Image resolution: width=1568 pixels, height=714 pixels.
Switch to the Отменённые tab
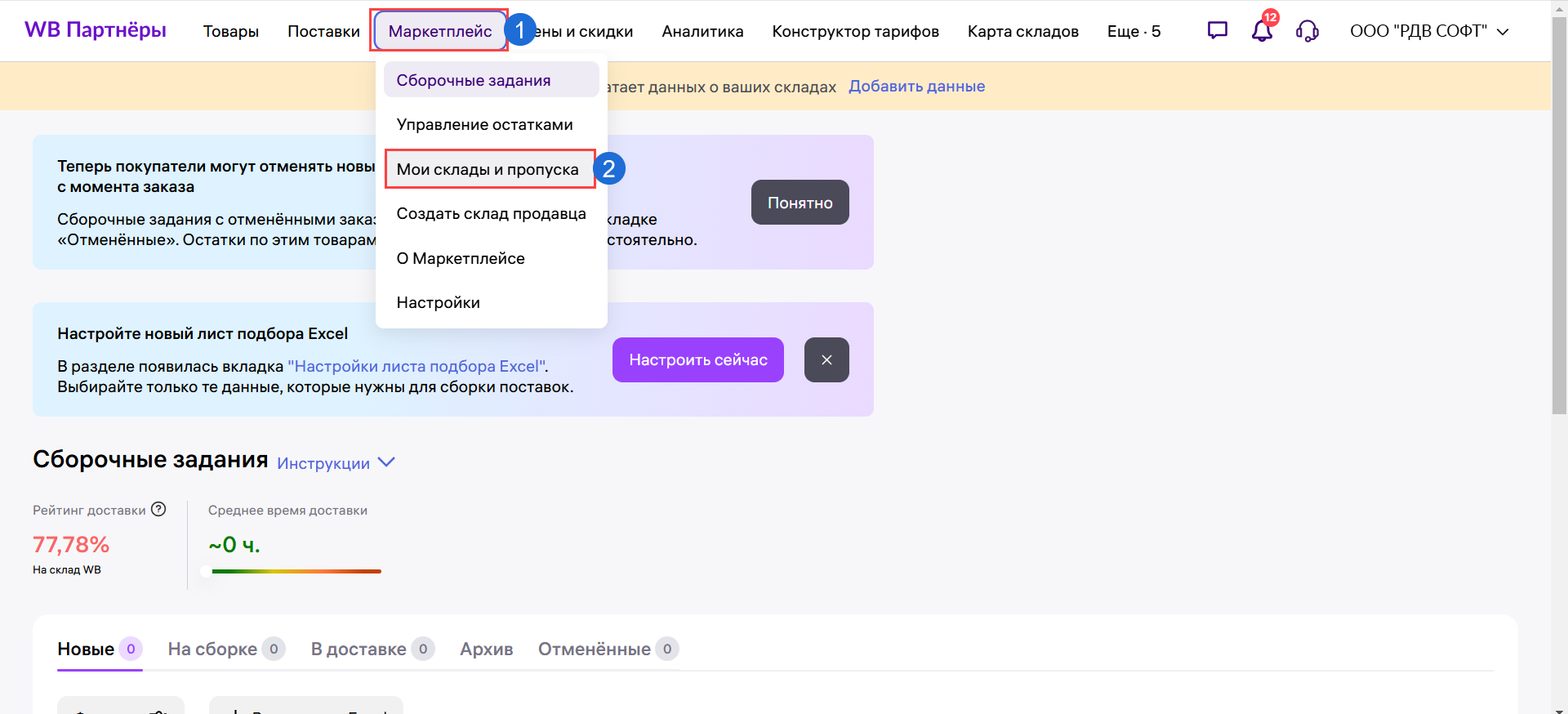[x=608, y=649]
